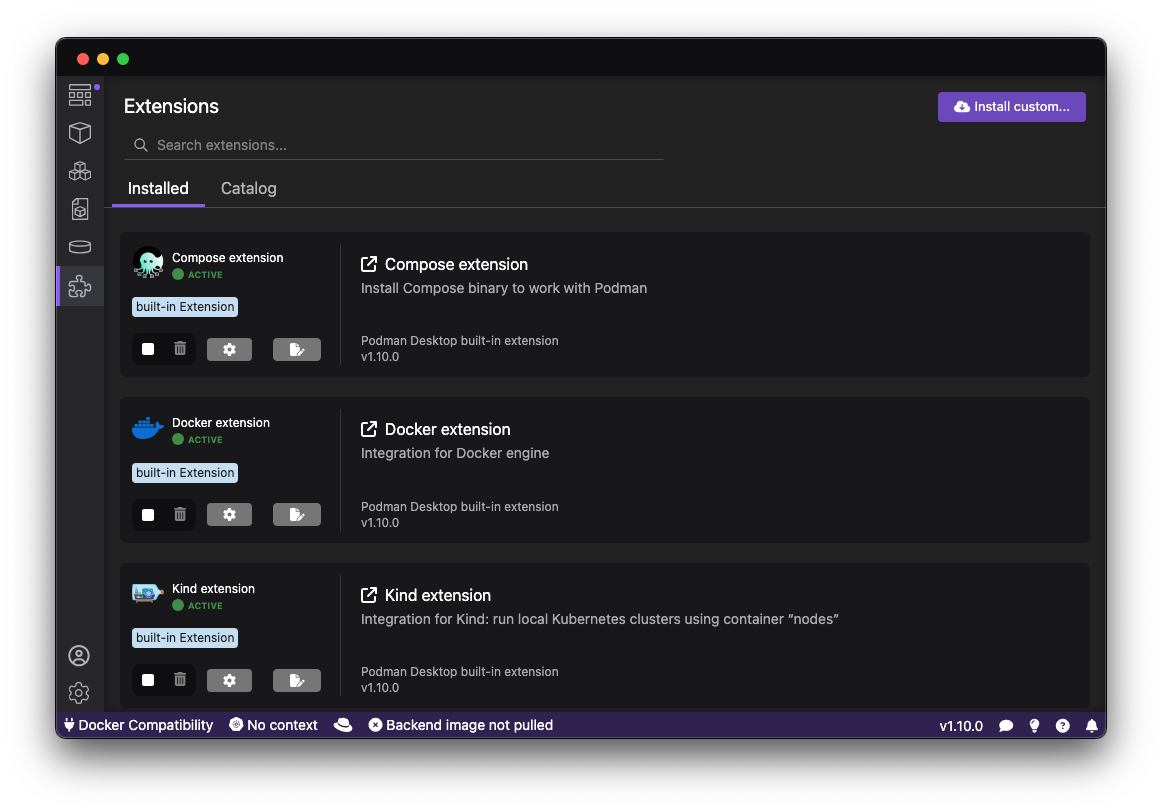Go to Pods via sidebar icon
1162x812 pixels.
point(80,171)
